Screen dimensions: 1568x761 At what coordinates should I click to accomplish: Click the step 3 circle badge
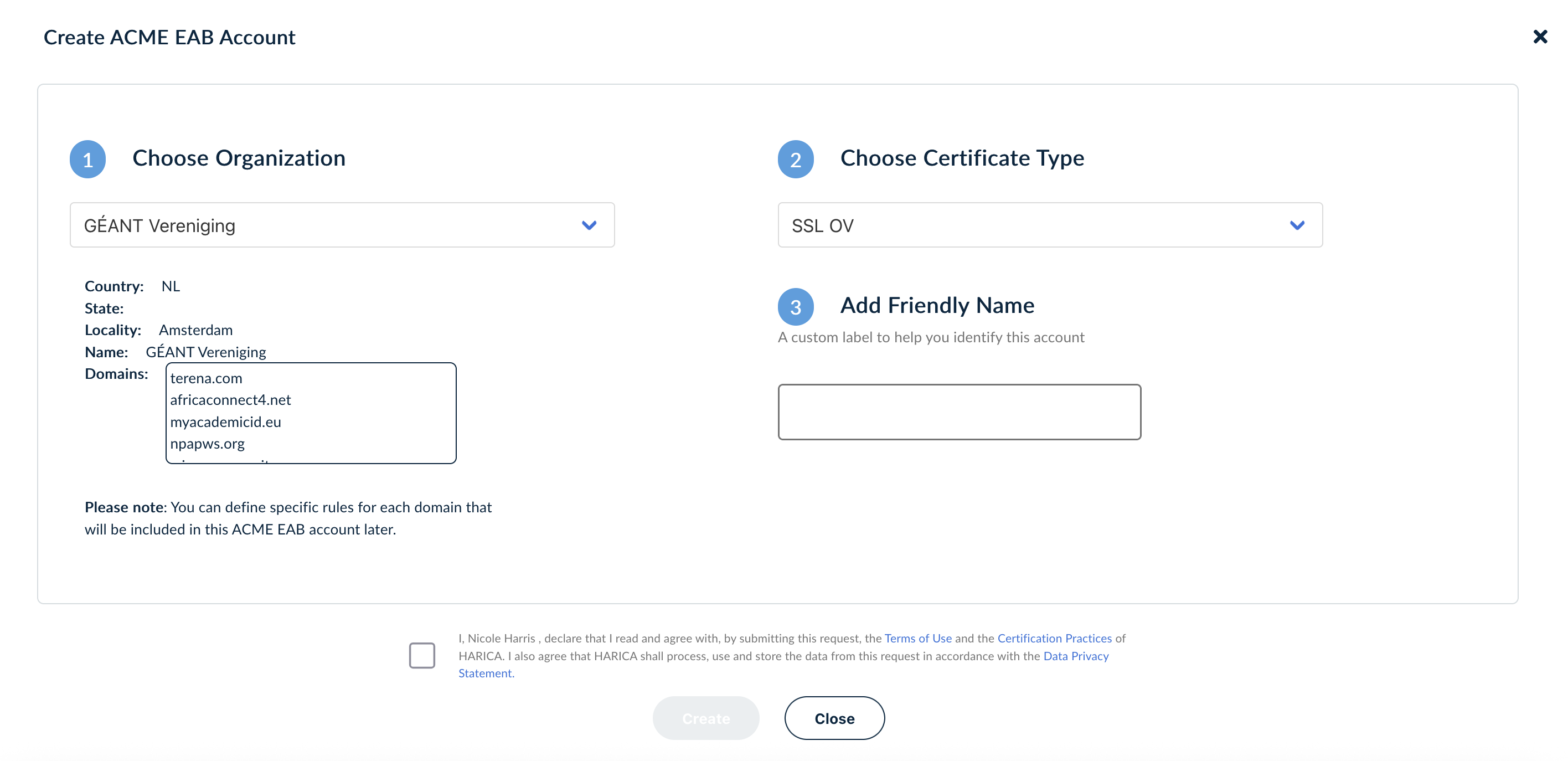[x=796, y=307]
